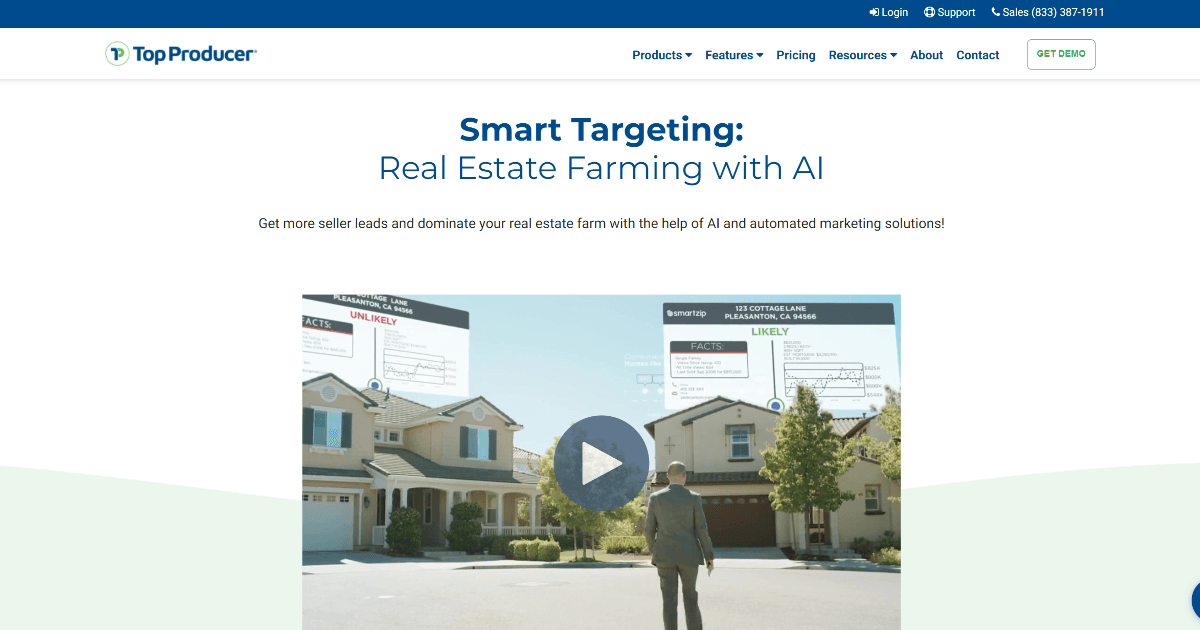Open the Resources dropdown
The height and width of the screenshot is (630, 1200).
pos(861,55)
